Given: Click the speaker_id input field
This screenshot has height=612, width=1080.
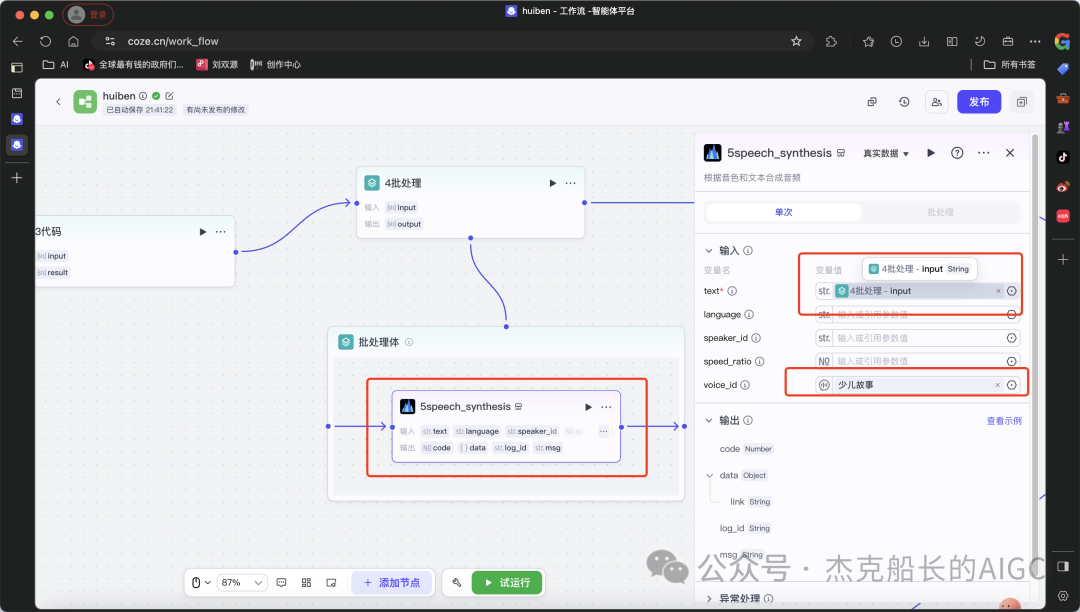Looking at the screenshot, I should pos(918,338).
